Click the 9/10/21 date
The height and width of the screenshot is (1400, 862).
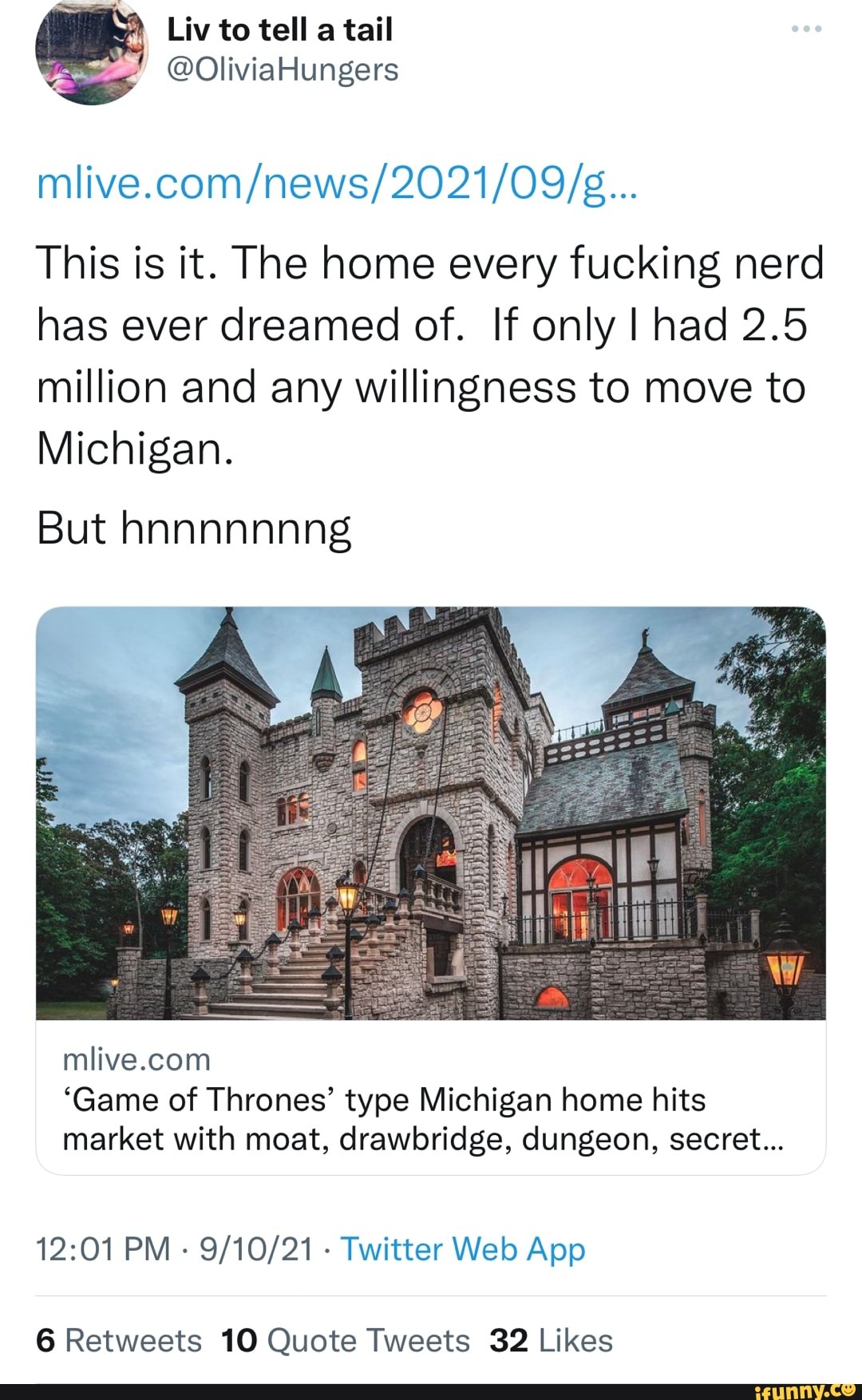(256, 1249)
